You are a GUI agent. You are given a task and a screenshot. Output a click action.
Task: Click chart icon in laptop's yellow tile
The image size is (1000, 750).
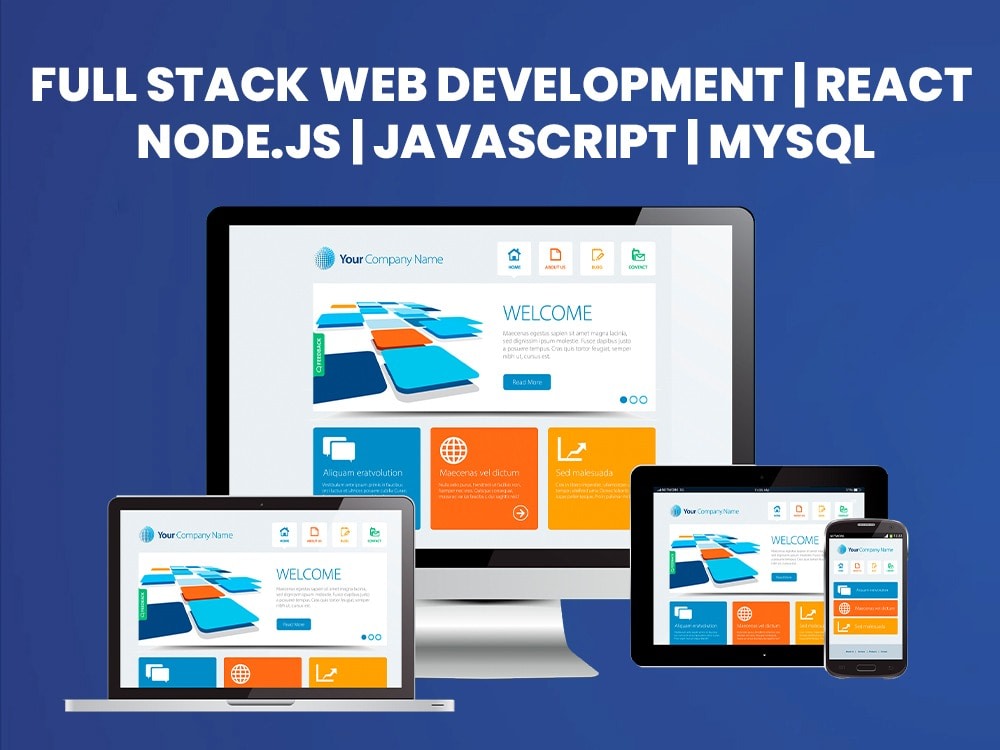coord(326,673)
